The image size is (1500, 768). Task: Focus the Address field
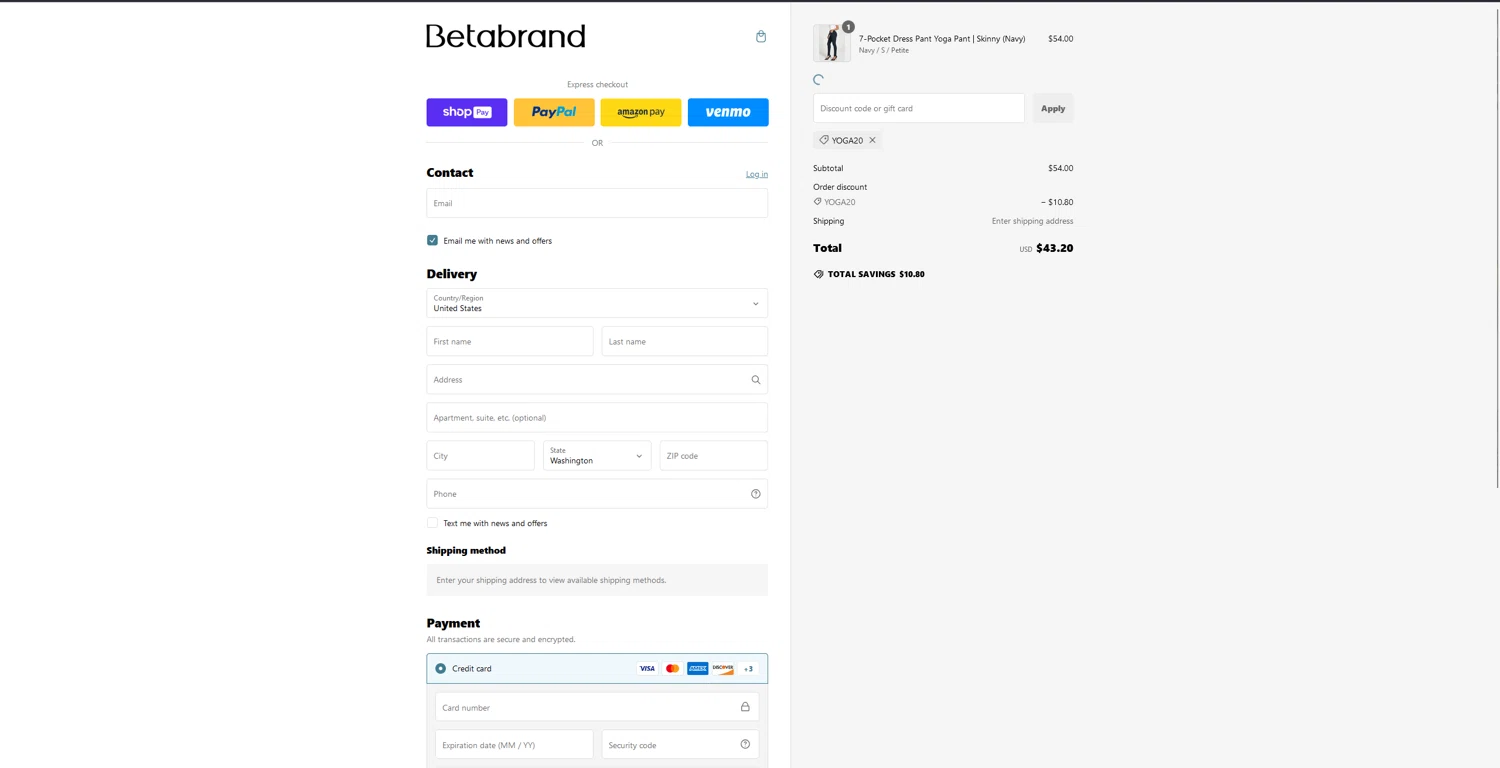coord(597,380)
